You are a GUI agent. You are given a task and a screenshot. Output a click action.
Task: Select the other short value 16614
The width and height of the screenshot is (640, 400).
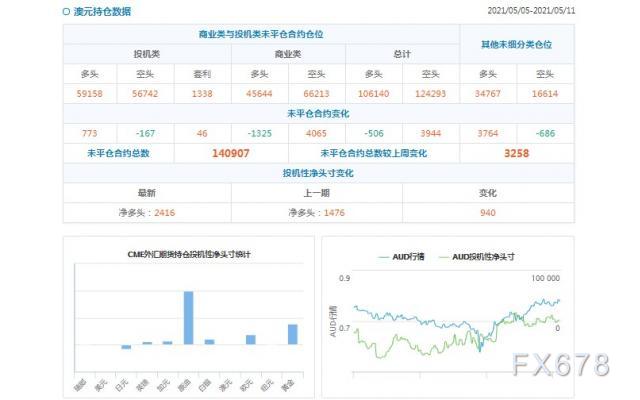click(545, 93)
